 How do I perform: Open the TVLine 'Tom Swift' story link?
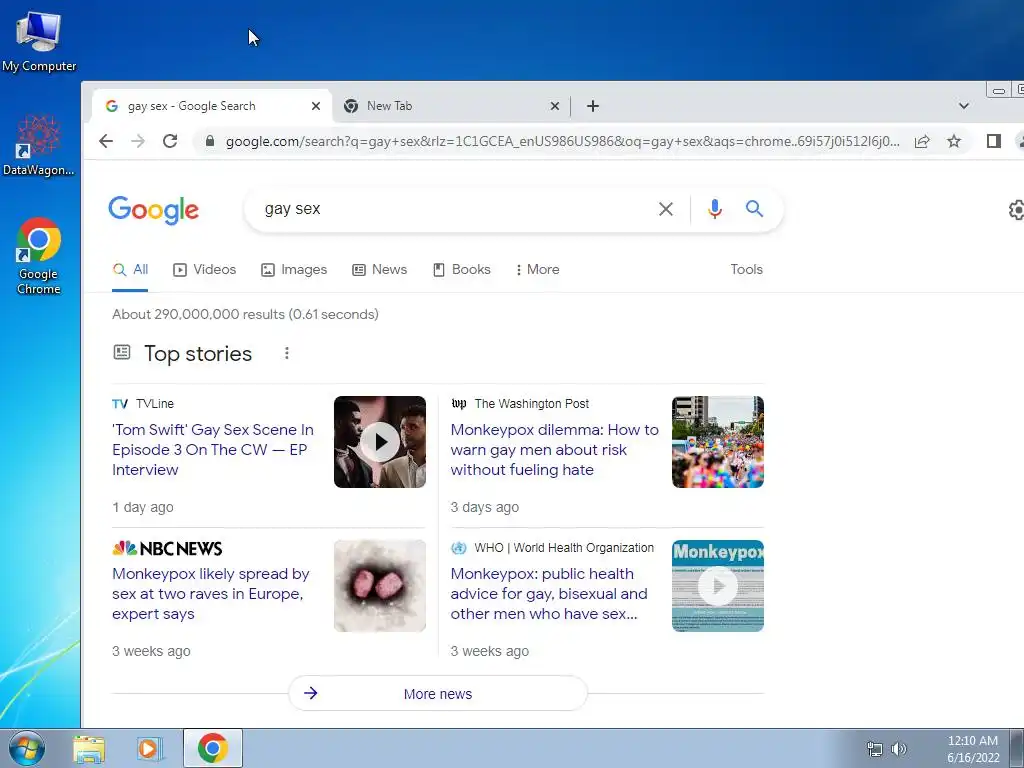coord(213,450)
